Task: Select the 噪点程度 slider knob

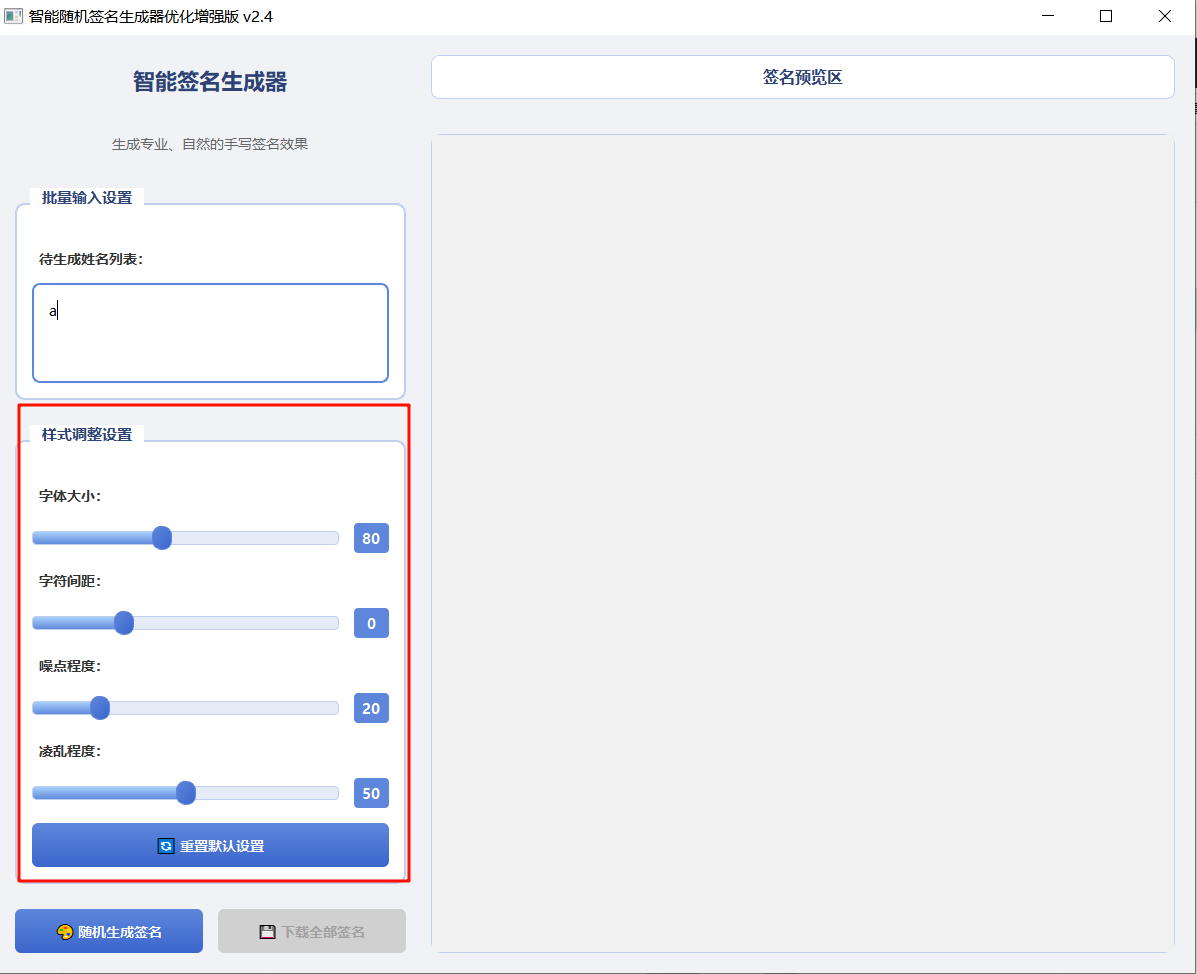Action: click(x=100, y=708)
